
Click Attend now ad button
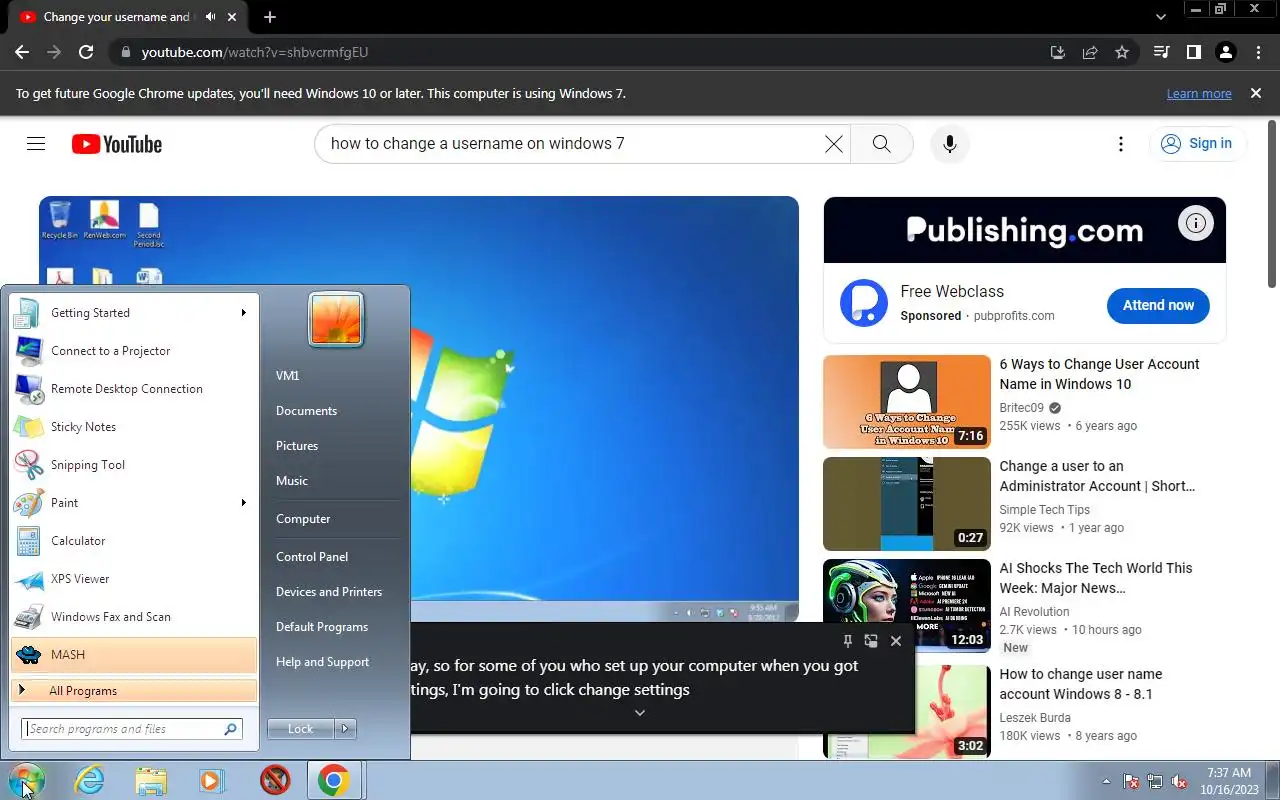tap(1158, 305)
